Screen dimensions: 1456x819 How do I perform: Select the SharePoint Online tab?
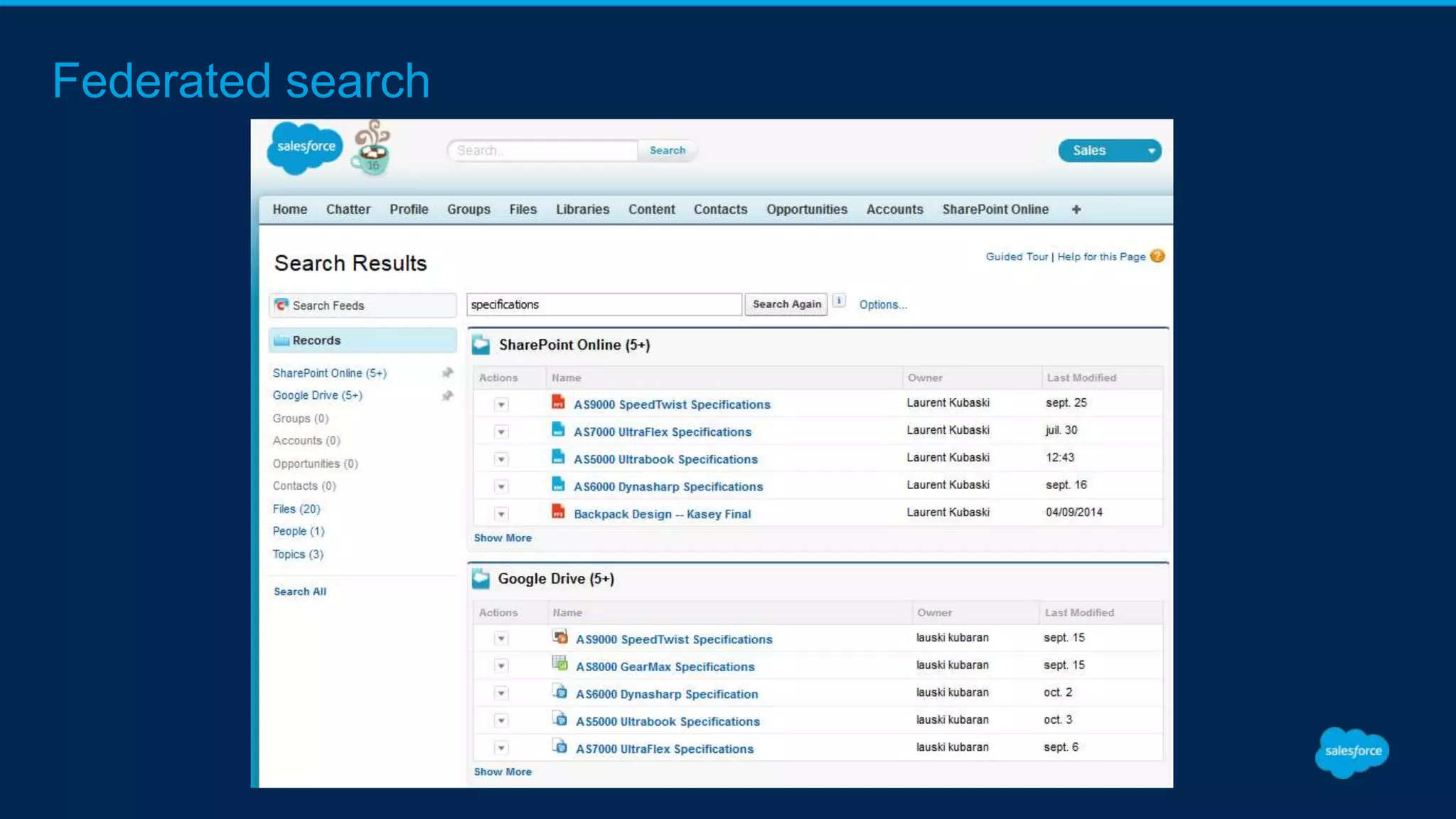pyautogui.click(x=995, y=210)
